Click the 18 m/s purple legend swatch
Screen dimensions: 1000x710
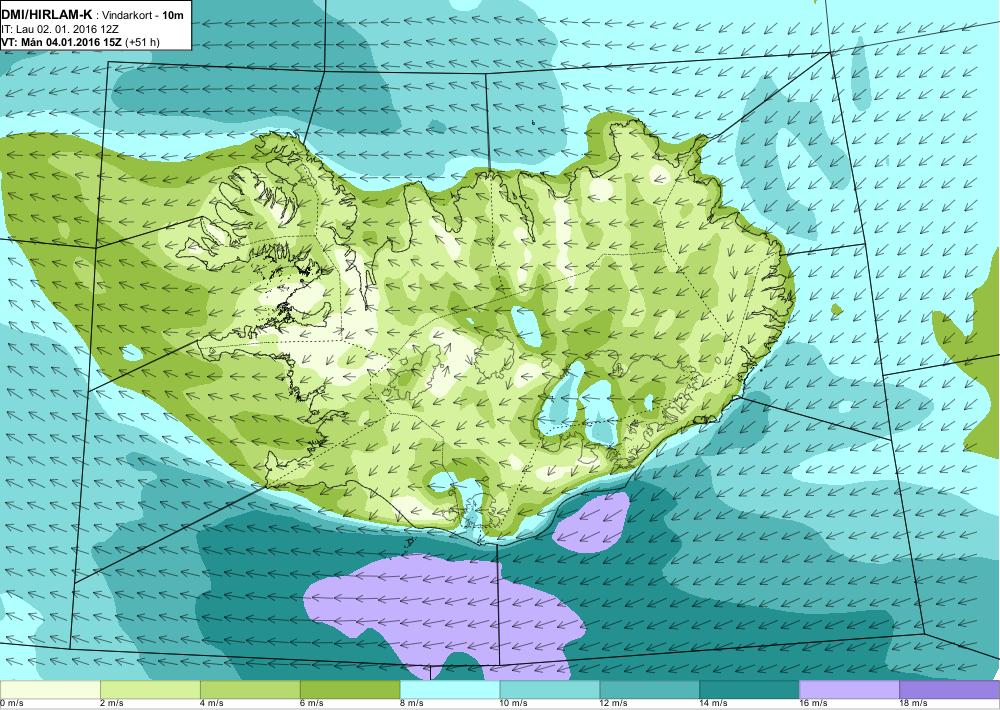[x=950, y=690]
